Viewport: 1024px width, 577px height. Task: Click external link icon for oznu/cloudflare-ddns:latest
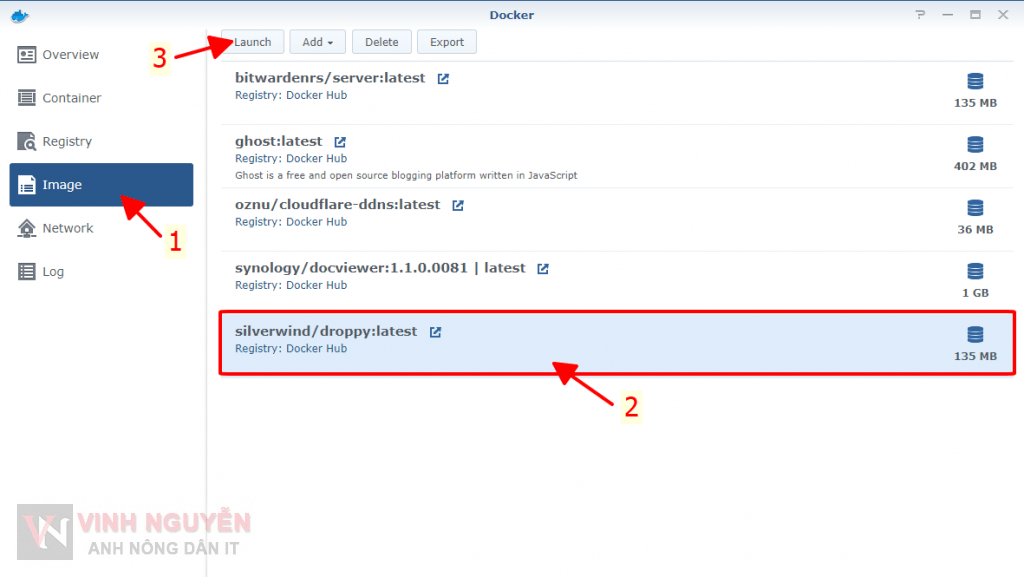458,205
